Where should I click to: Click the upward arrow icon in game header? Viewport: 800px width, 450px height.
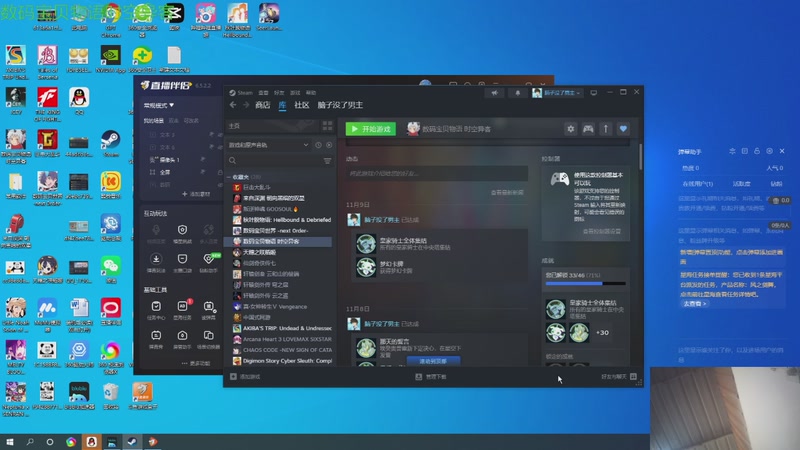(x=606, y=129)
